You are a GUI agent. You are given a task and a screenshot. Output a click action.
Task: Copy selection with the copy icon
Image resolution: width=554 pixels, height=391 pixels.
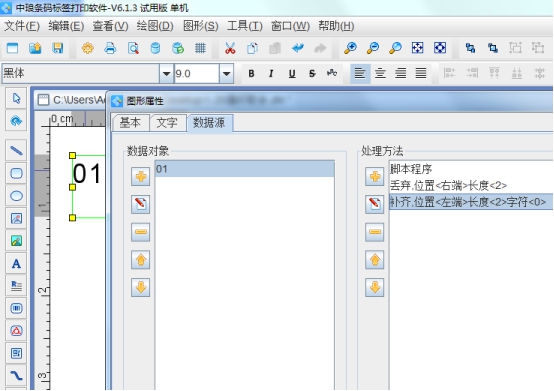click(252, 48)
